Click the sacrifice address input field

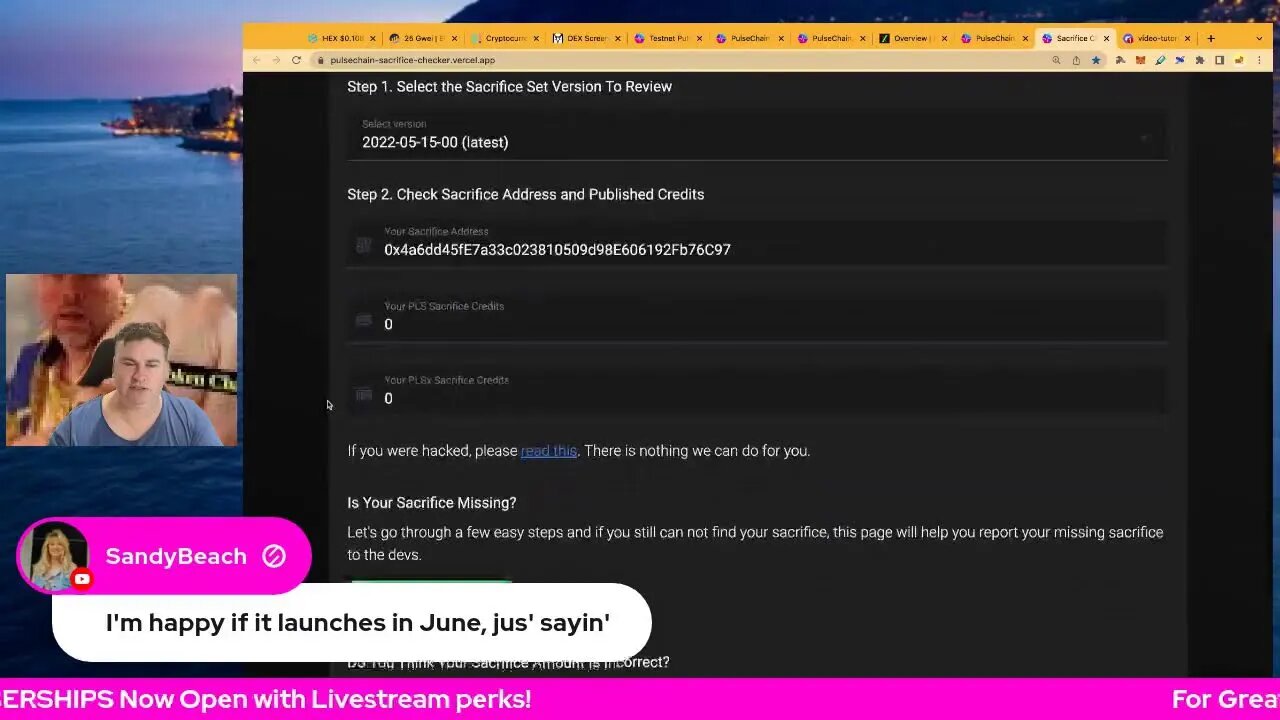coord(757,242)
